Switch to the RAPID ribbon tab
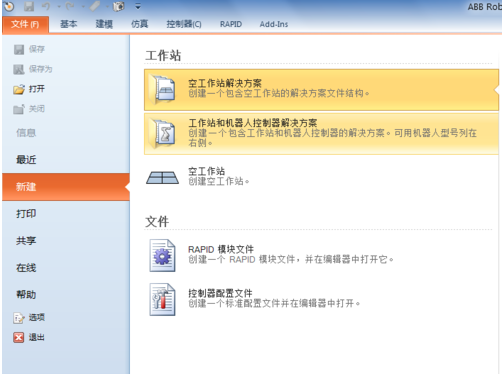 [x=231, y=24]
